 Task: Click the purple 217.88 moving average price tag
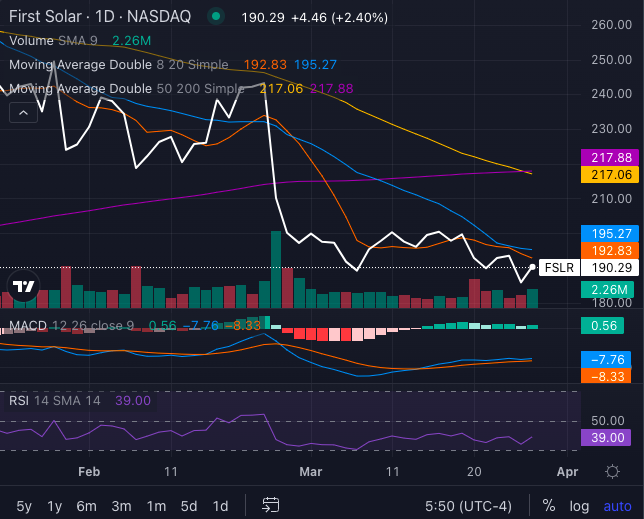608,158
